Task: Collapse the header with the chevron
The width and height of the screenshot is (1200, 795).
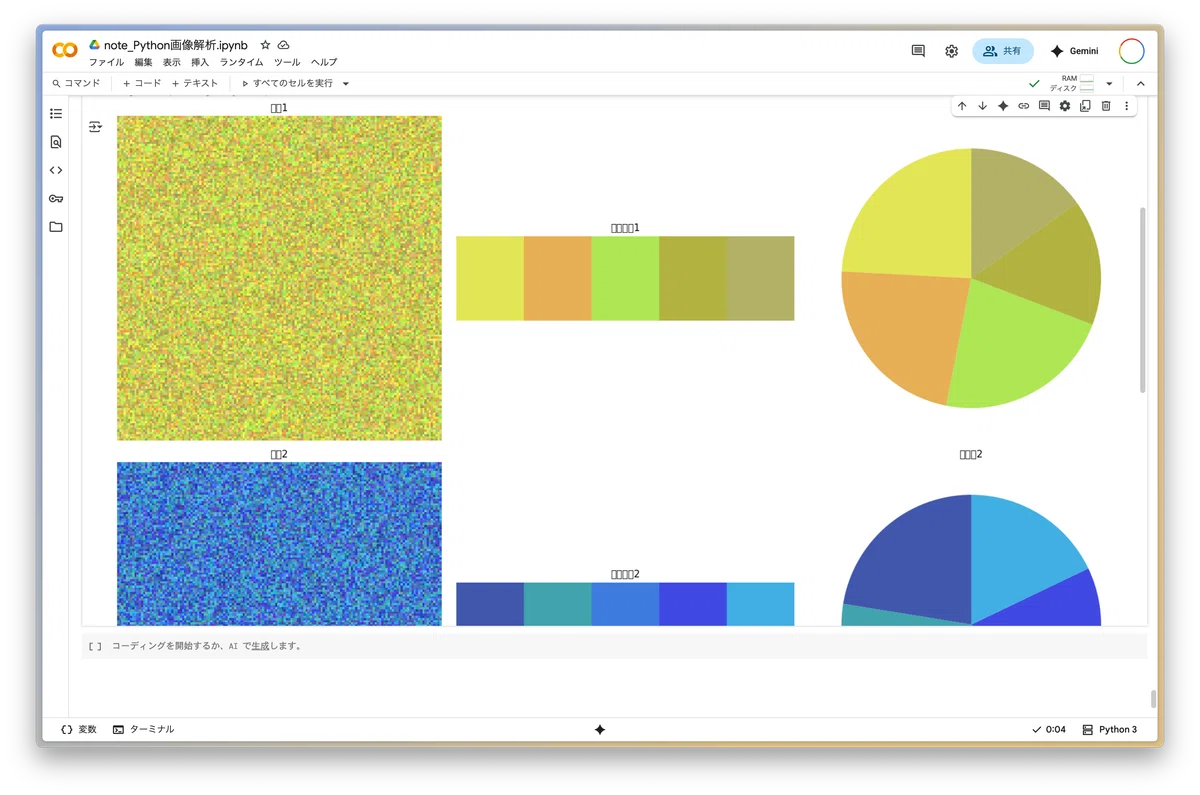Action: pos(1140,84)
